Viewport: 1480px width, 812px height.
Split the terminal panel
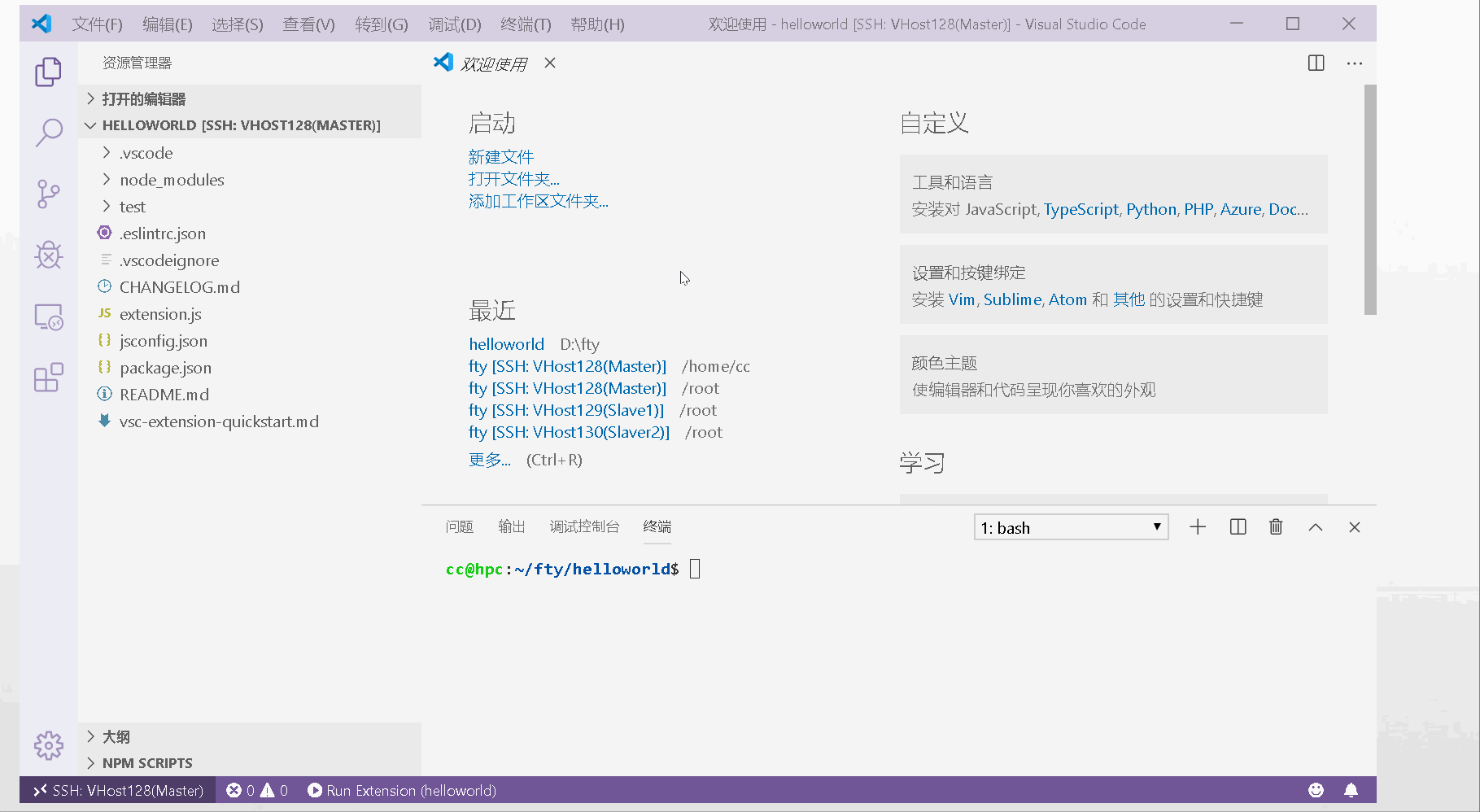[1238, 527]
